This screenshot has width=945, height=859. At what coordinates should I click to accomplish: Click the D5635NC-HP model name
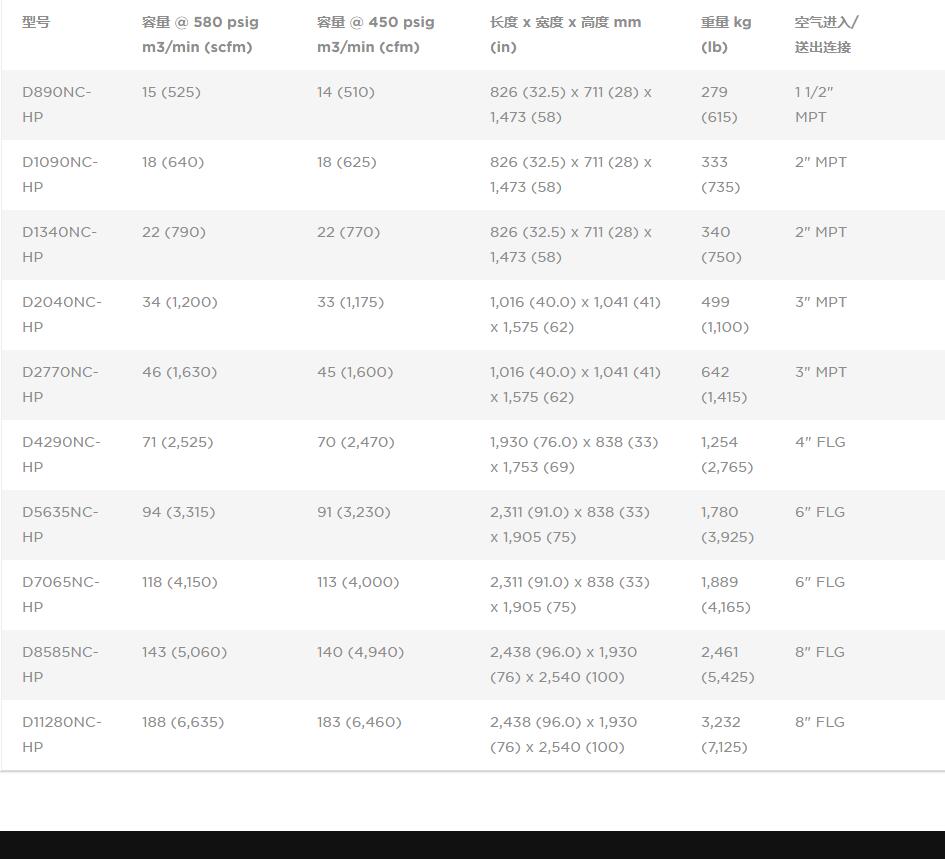pos(60,524)
